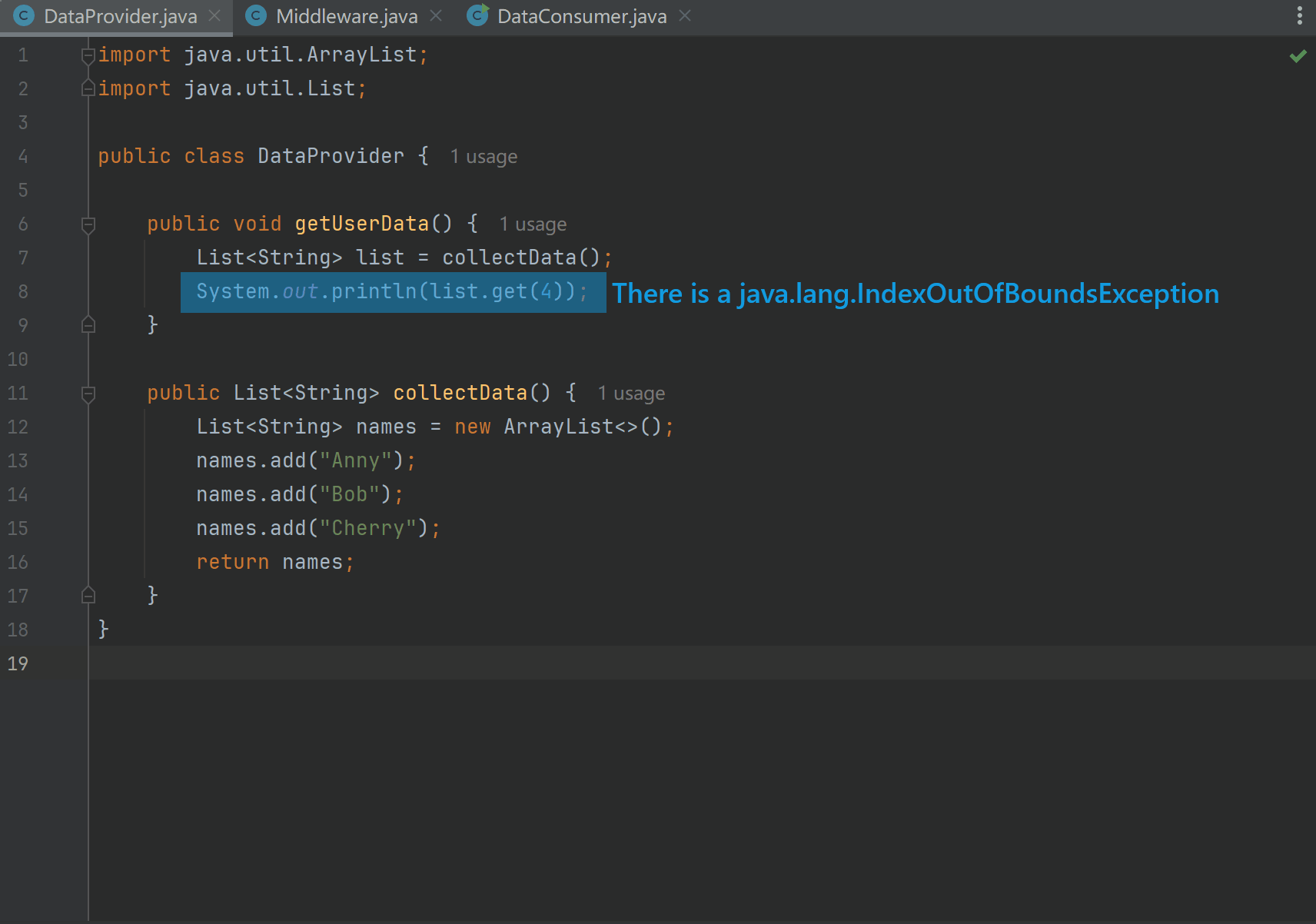Click the run-class icon on DataConsumer.java tab
The width and height of the screenshot is (1316, 924).
477,15
